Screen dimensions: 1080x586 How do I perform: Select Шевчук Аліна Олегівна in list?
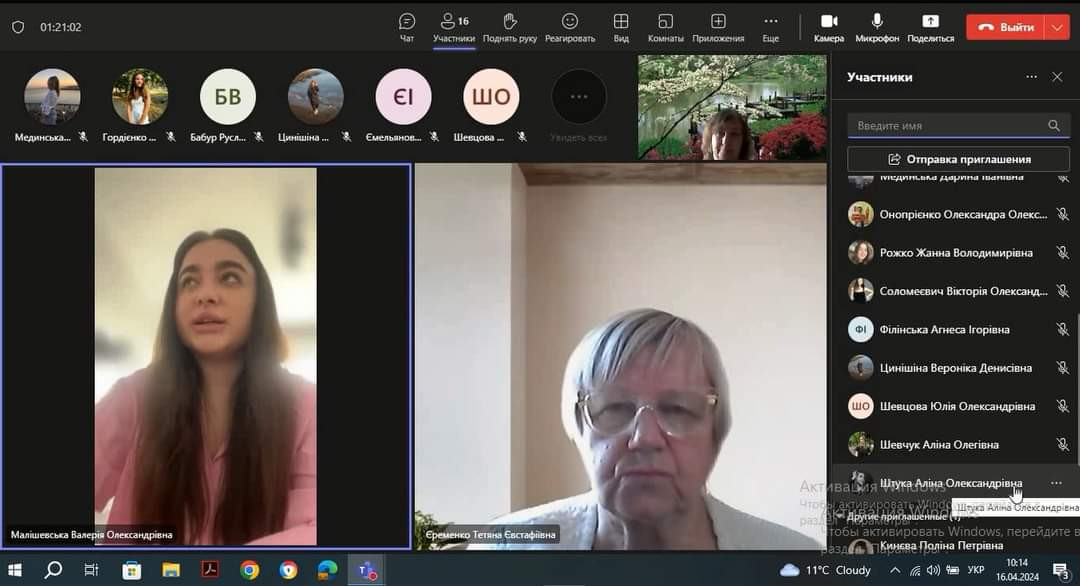(x=958, y=445)
